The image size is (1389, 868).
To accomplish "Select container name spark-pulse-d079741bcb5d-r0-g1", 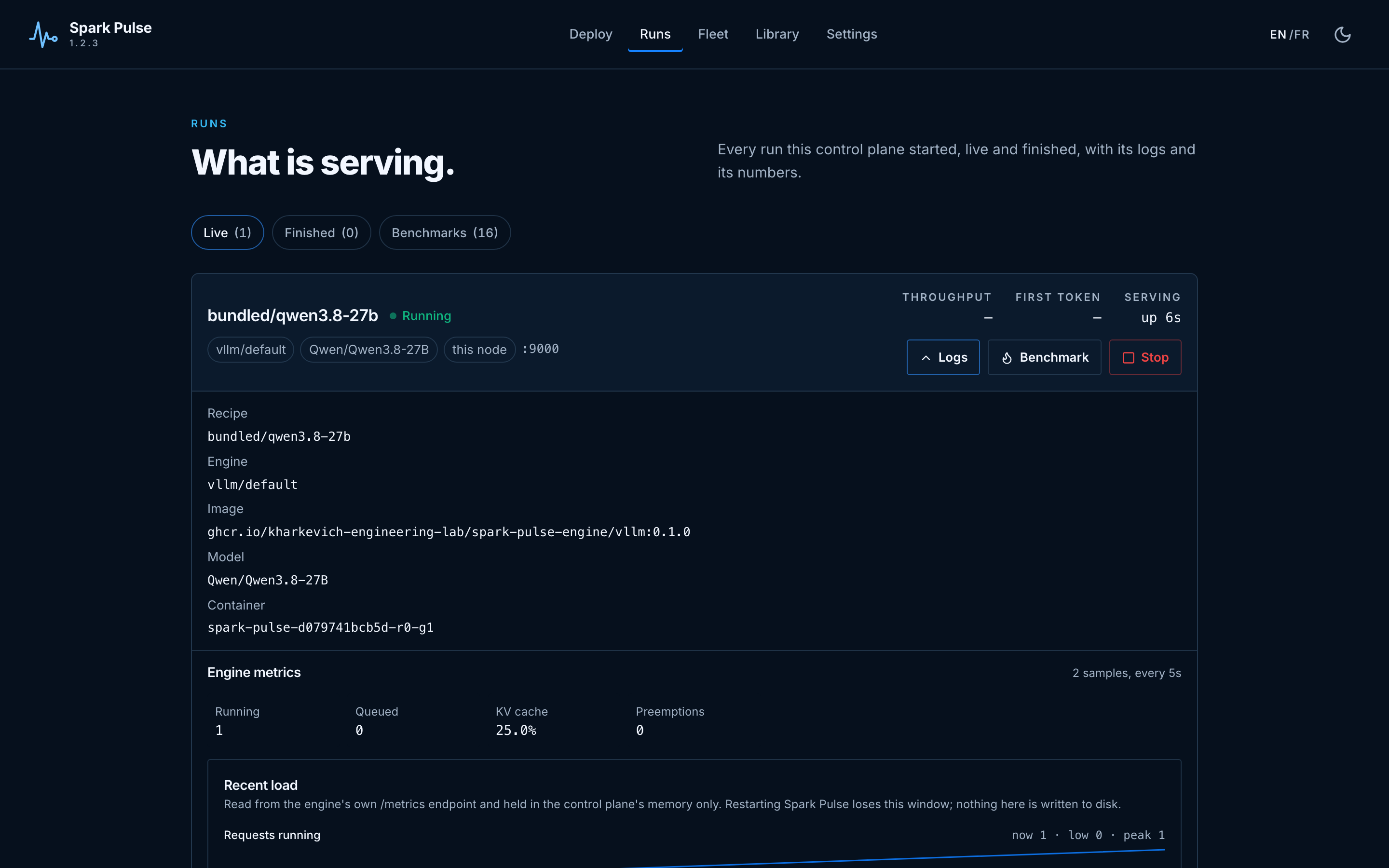I will point(320,627).
